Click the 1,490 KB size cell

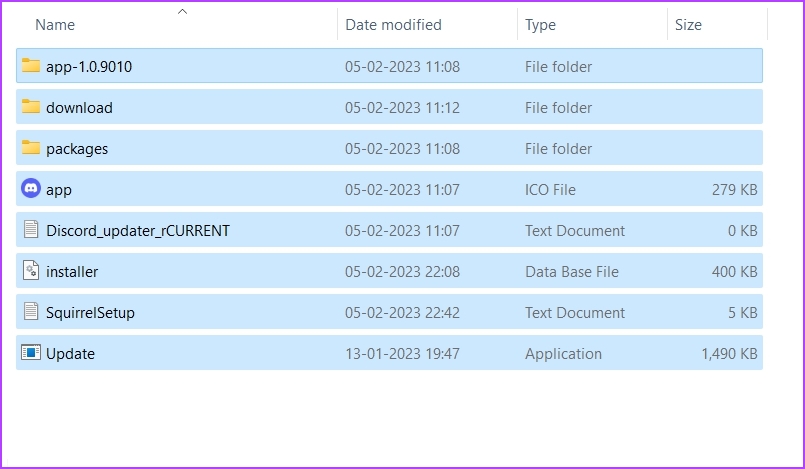(729, 354)
